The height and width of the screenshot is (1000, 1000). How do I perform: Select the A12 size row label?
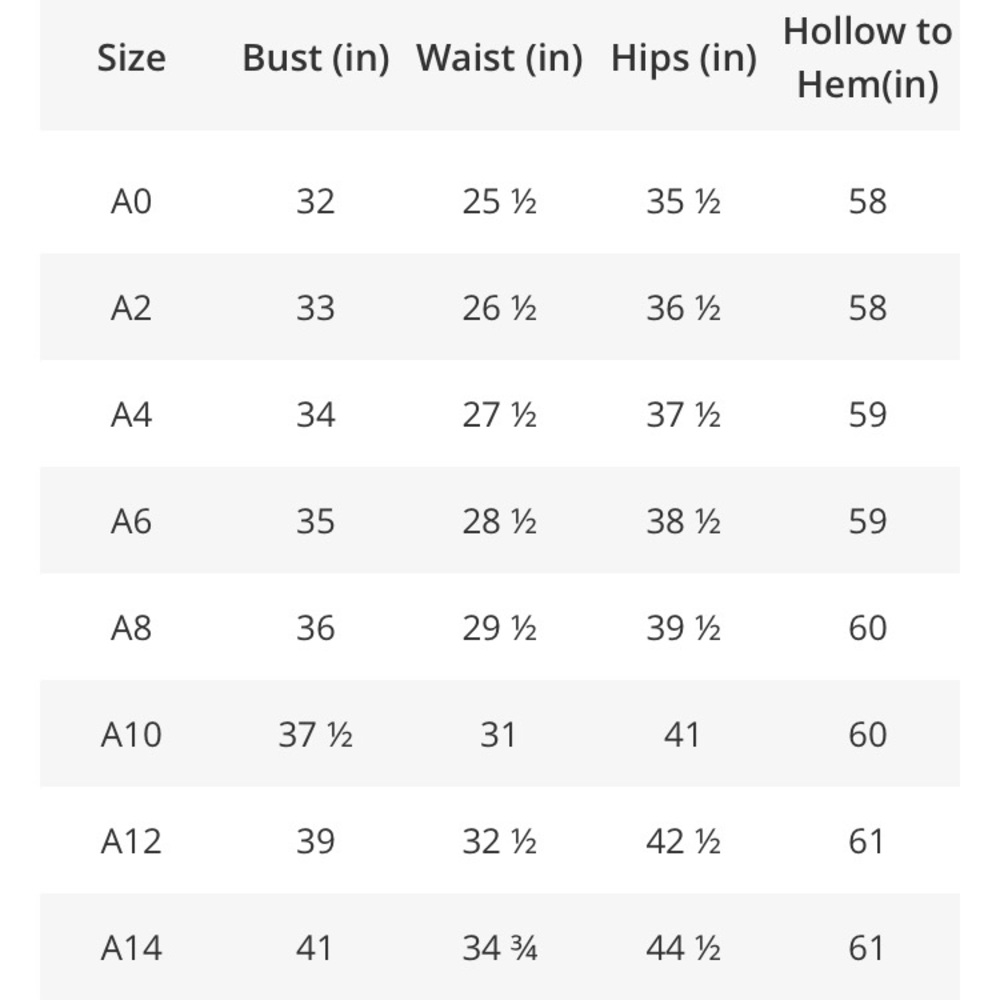pyautogui.click(x=131, y=841)
